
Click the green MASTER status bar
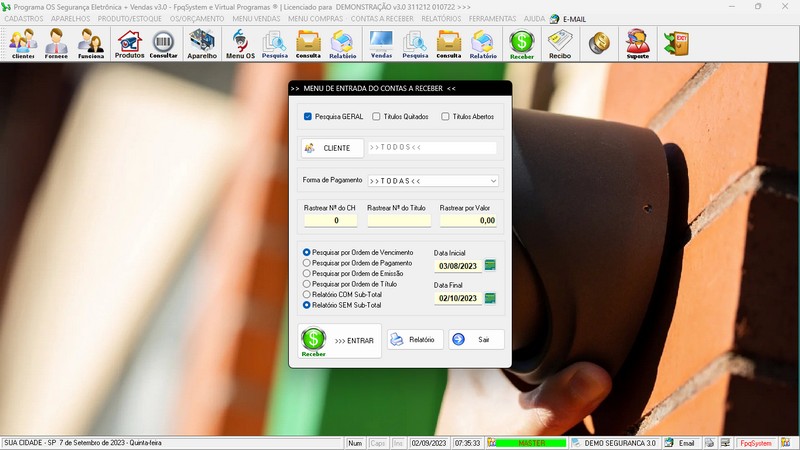pos(530,443)
